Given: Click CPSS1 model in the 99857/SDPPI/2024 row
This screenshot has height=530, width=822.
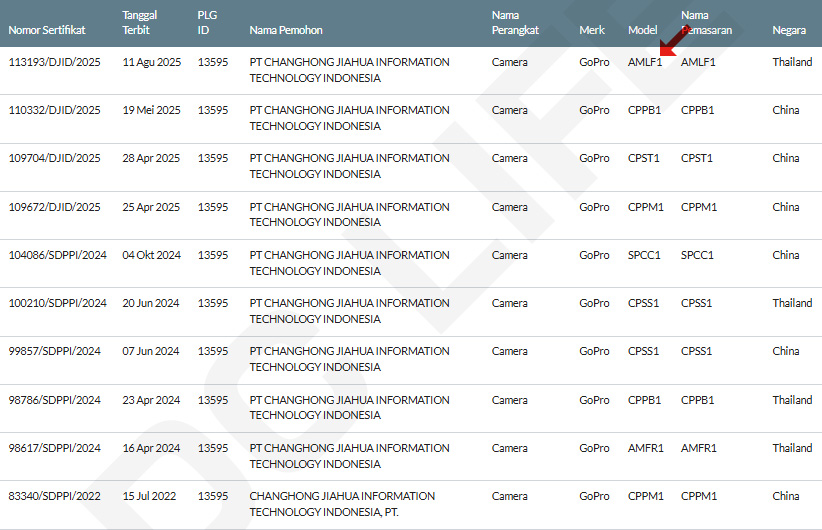Looking at the screenshot, I should click(x=643, y=351).
